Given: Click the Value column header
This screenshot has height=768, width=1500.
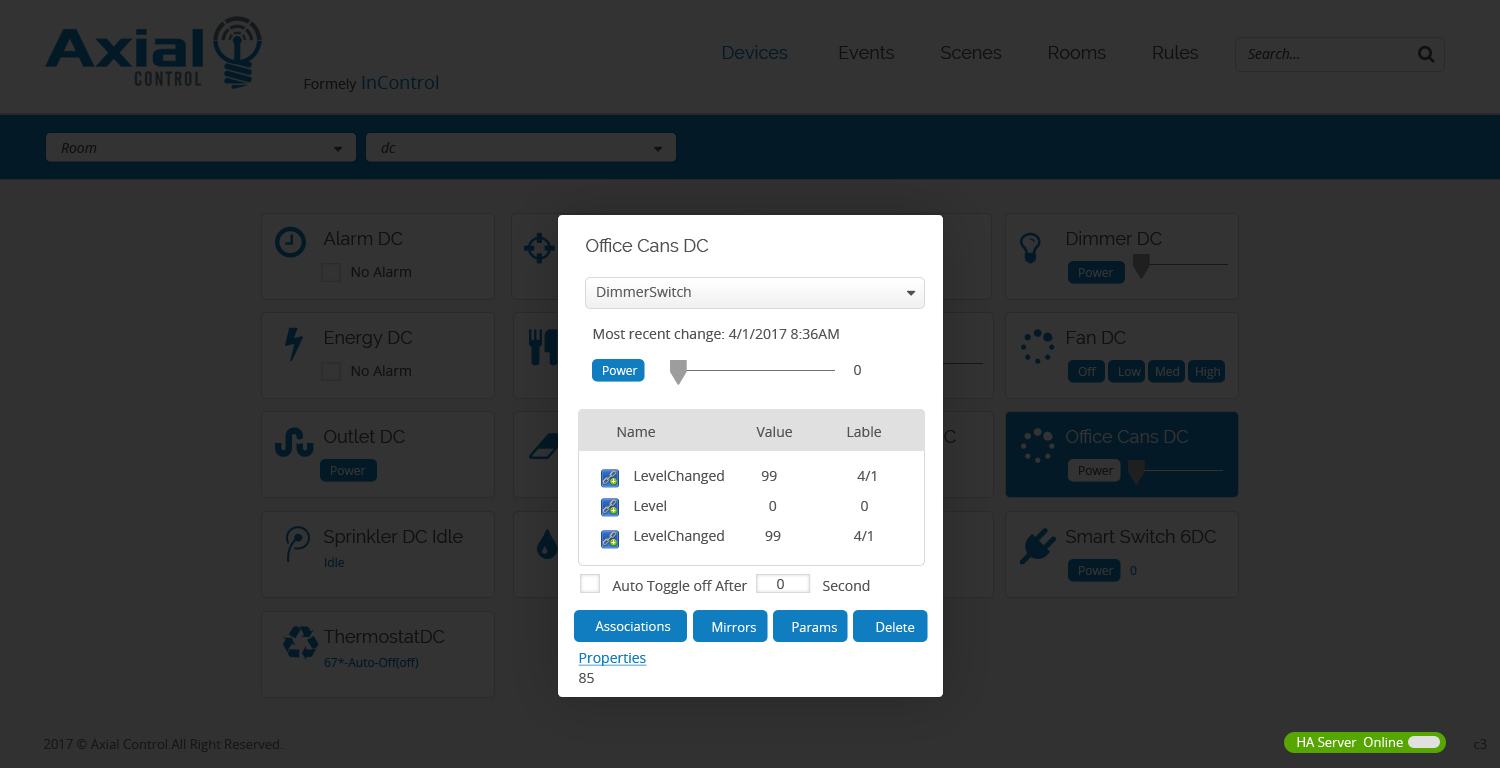Looking at the screenshot, I should (774, 432).
